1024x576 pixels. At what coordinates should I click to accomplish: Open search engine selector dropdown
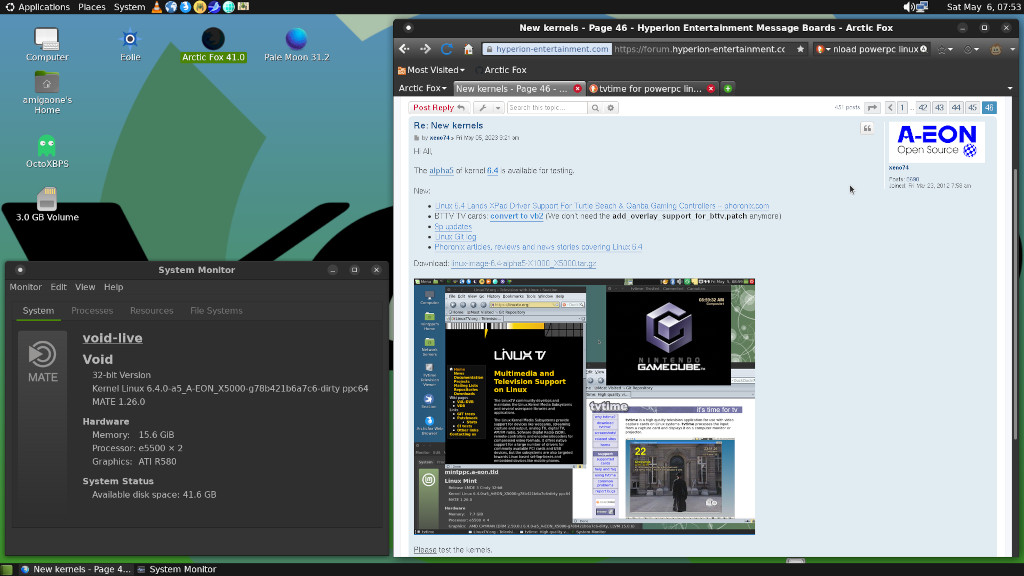tap(823, 49)
